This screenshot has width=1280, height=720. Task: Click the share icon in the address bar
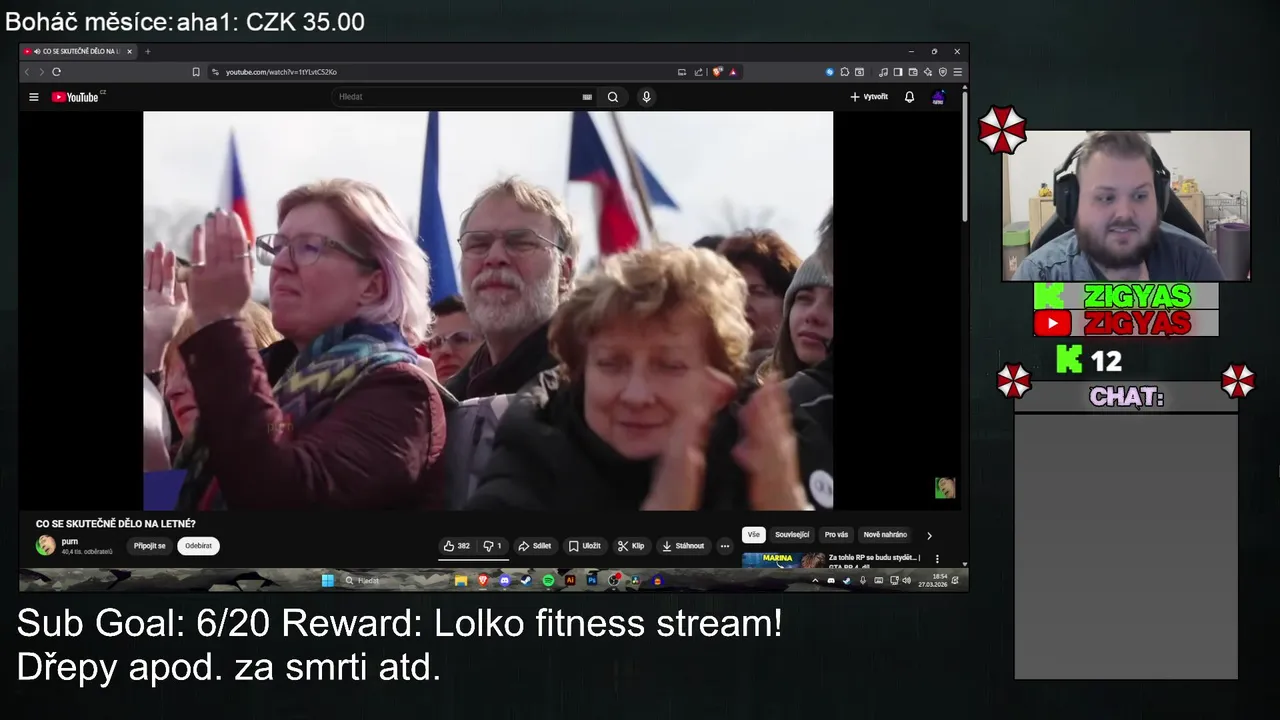[699, 72]
